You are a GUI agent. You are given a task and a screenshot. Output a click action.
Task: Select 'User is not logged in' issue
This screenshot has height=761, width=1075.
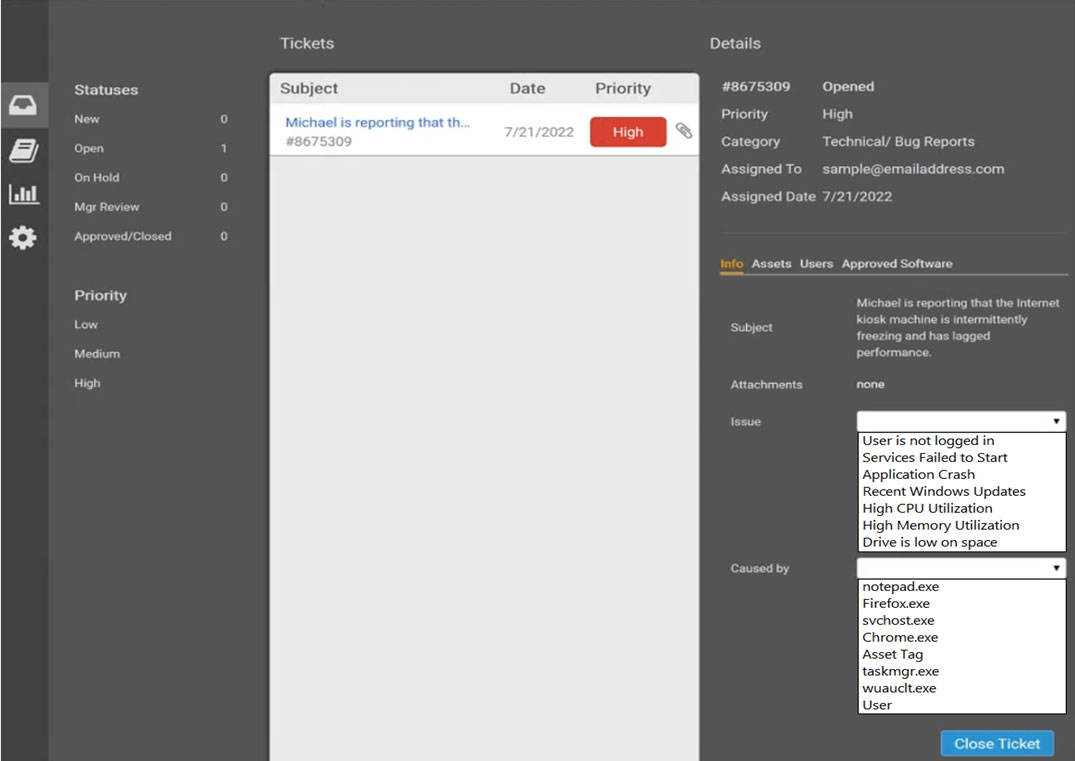[x=928, y=441]
